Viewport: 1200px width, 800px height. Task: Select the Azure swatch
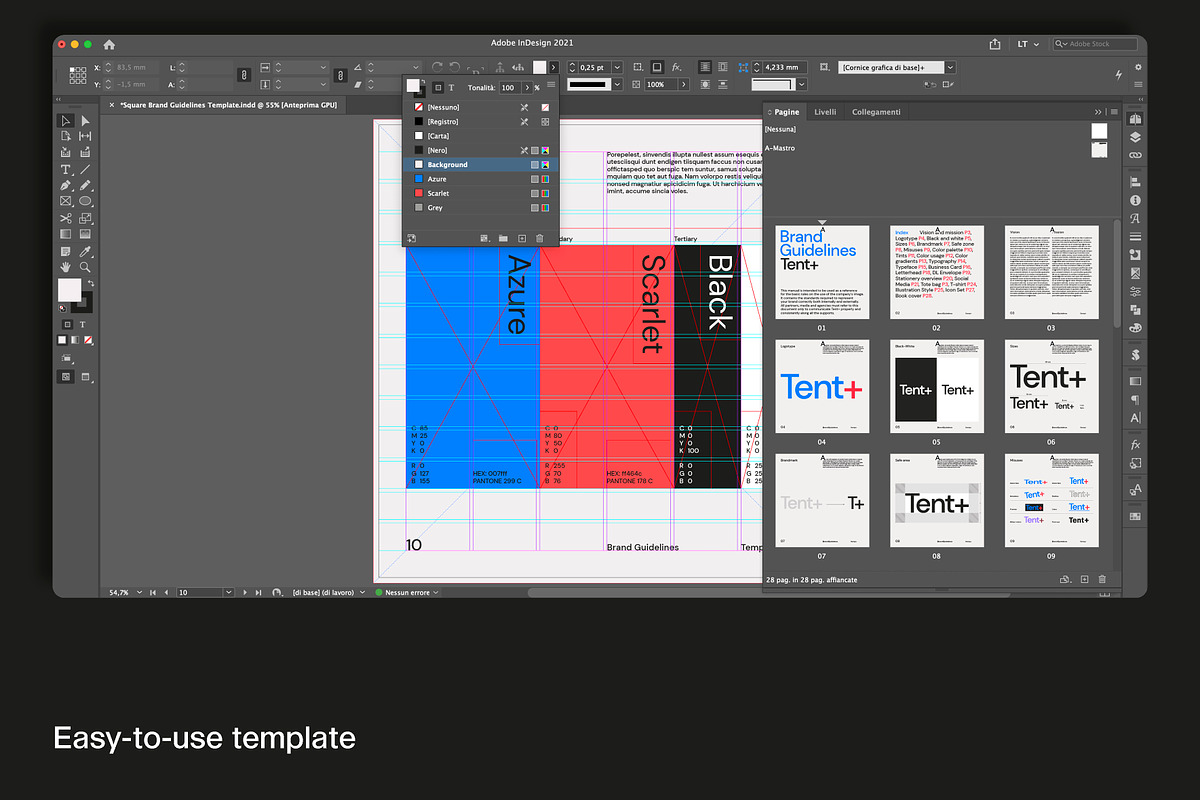tap(479, 179)
